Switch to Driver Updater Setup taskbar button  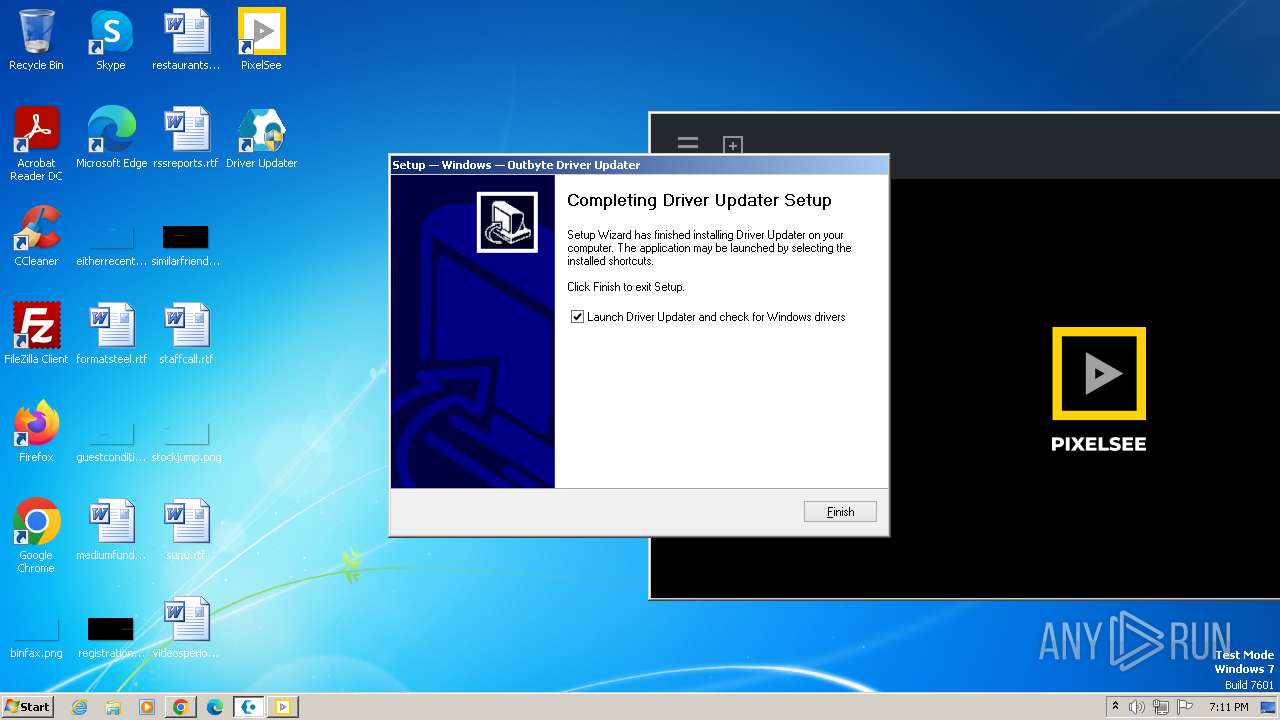(249, 707)
